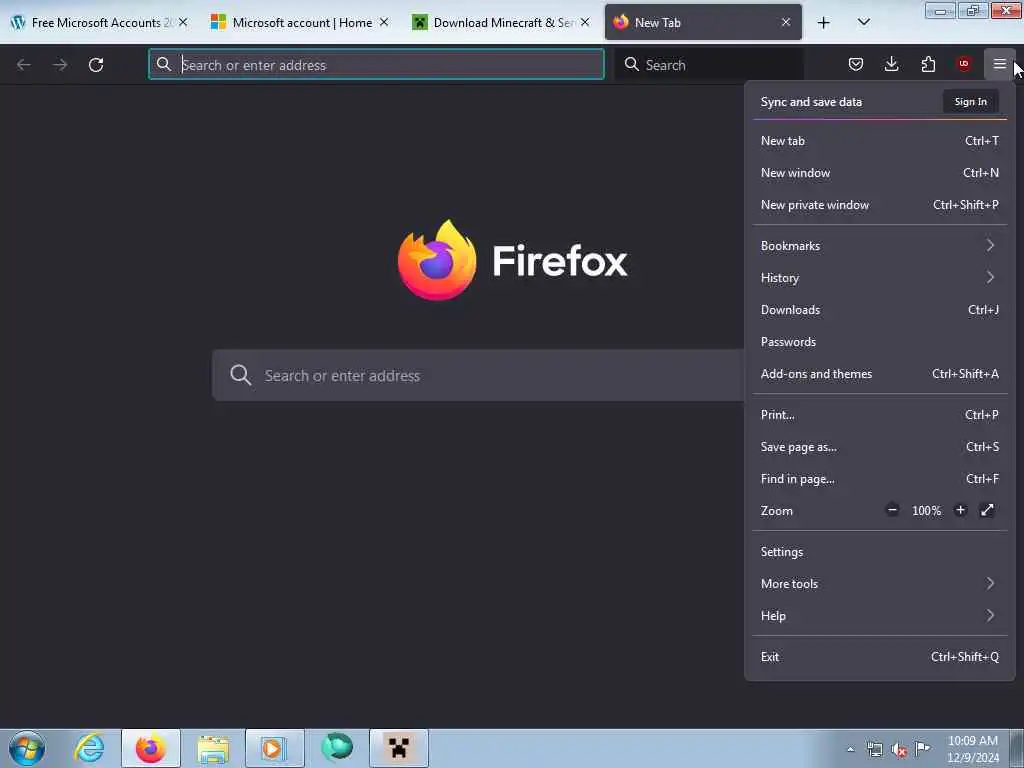Choose Find in page...

[x=880, y=479]
